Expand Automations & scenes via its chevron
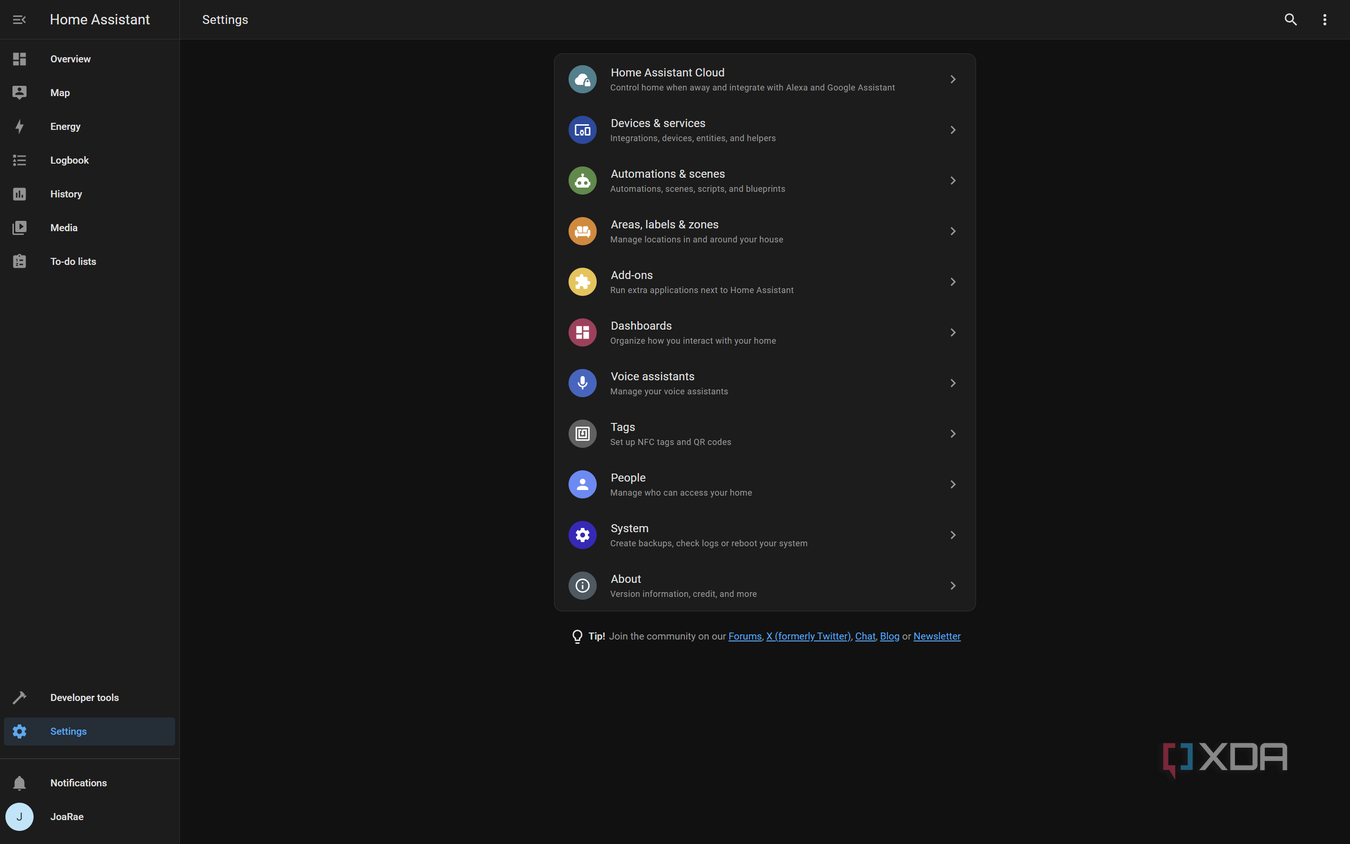The height and width of the screenshot is (844, 1350). [x=953, y=181]
